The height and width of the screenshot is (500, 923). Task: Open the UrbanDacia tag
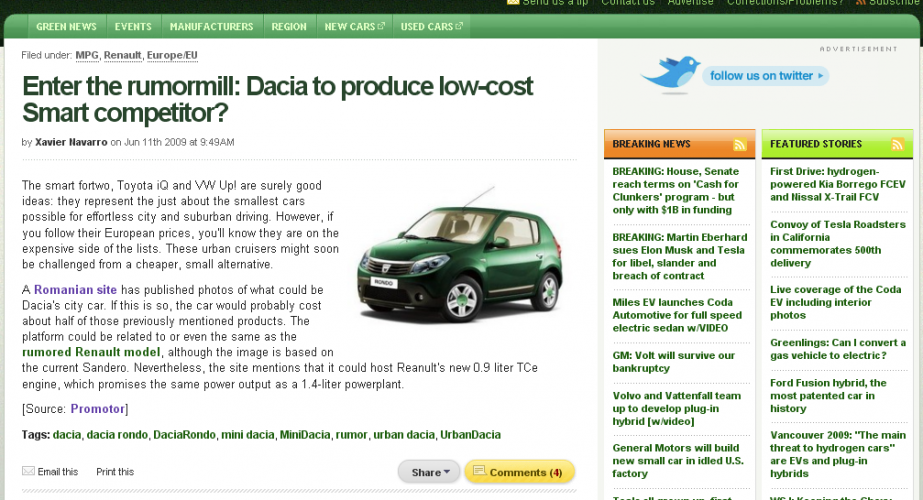tap(470, 435)
